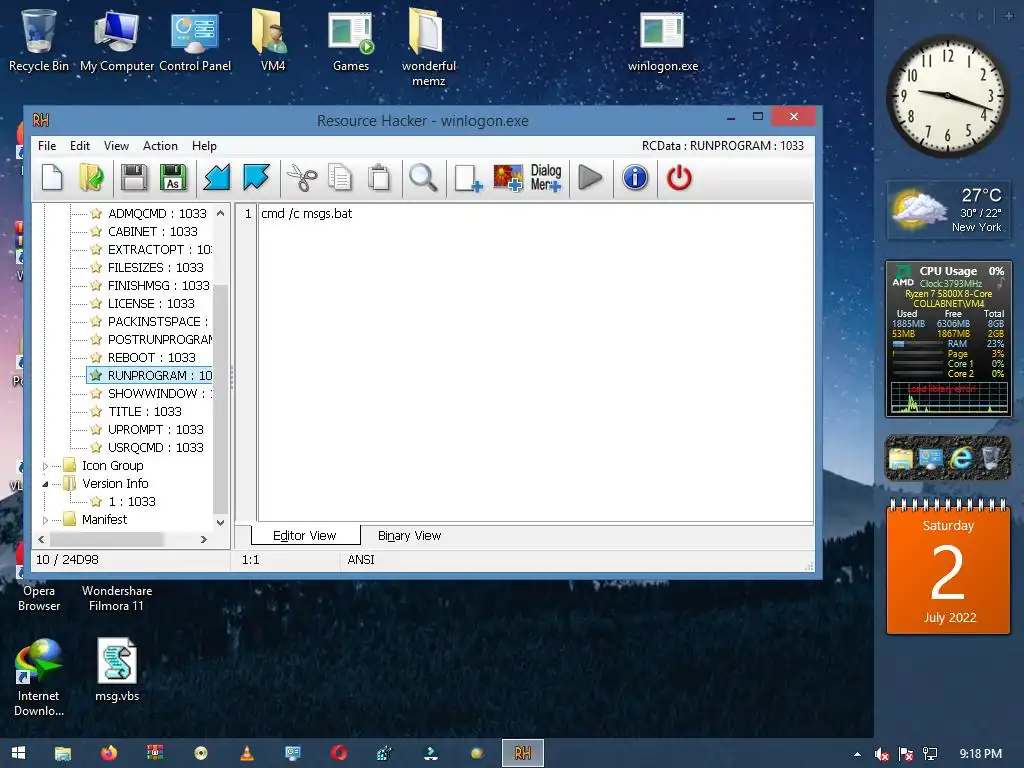Open Wondershare Filmora 11 desktop shortcut
The width and height of the screenshot is (1024, 768).
(117, 598)
